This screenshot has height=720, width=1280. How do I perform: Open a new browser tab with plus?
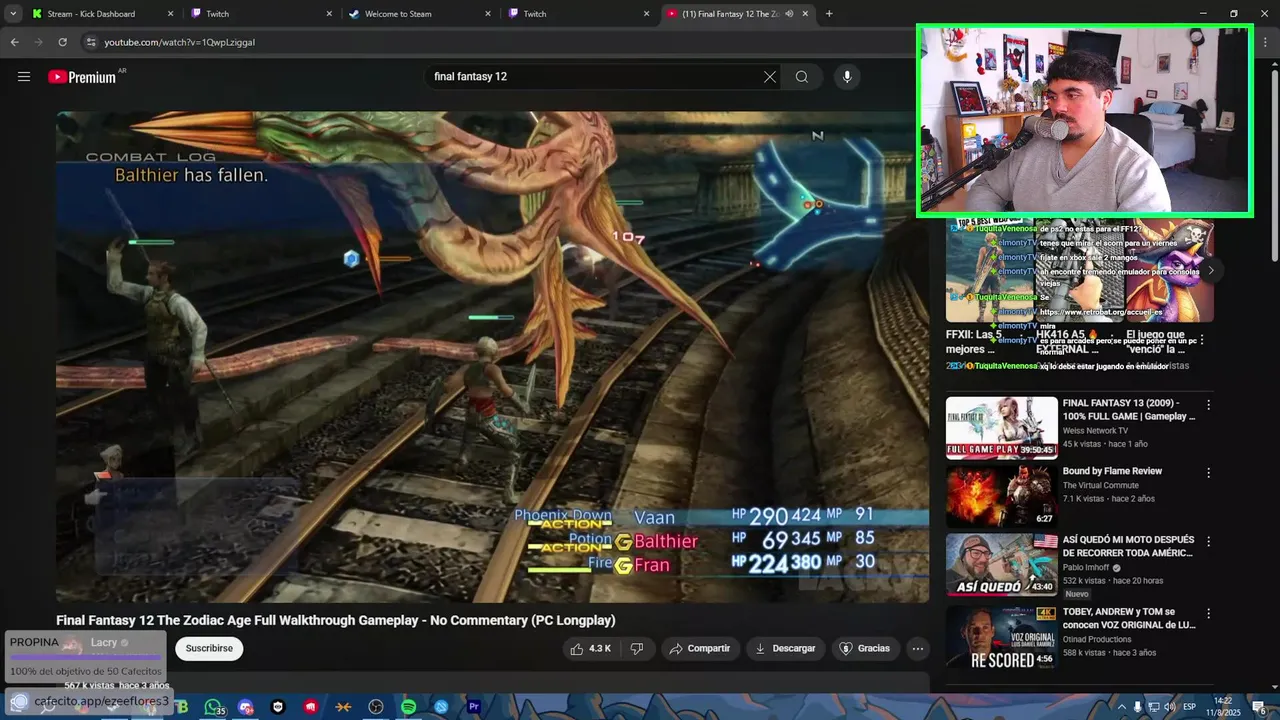[x=829, y=14]
